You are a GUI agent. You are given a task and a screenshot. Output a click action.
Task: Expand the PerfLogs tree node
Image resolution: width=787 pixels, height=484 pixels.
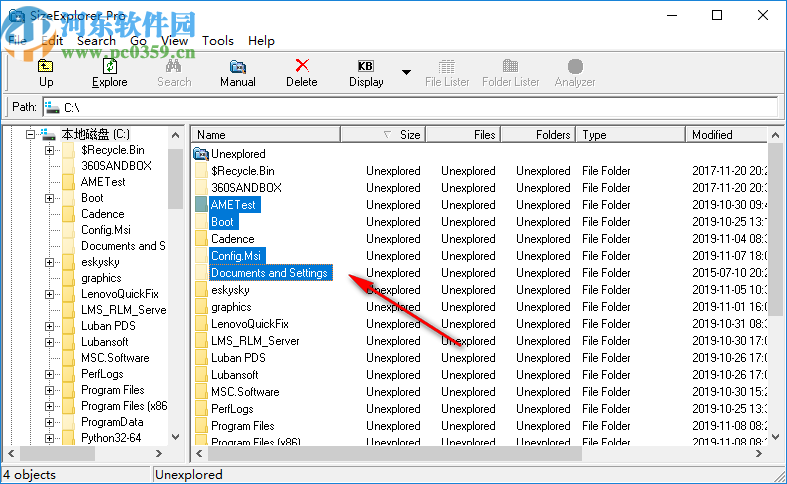click(49, 375)
